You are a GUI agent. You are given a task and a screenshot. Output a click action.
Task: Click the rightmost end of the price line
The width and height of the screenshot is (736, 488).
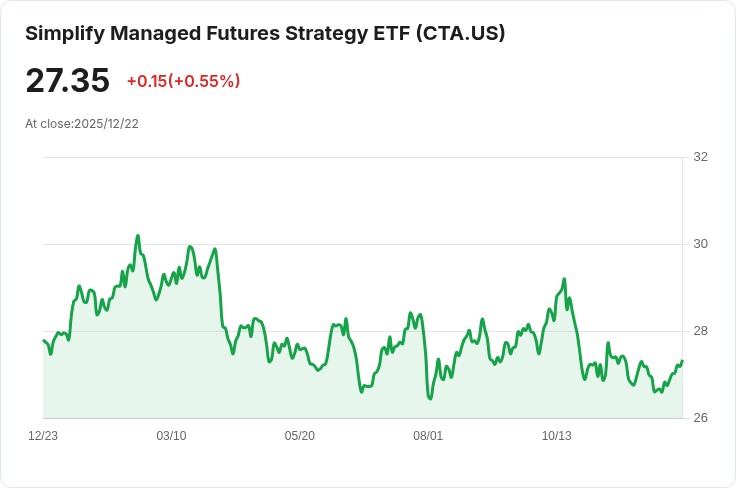(x=682, y=361)
